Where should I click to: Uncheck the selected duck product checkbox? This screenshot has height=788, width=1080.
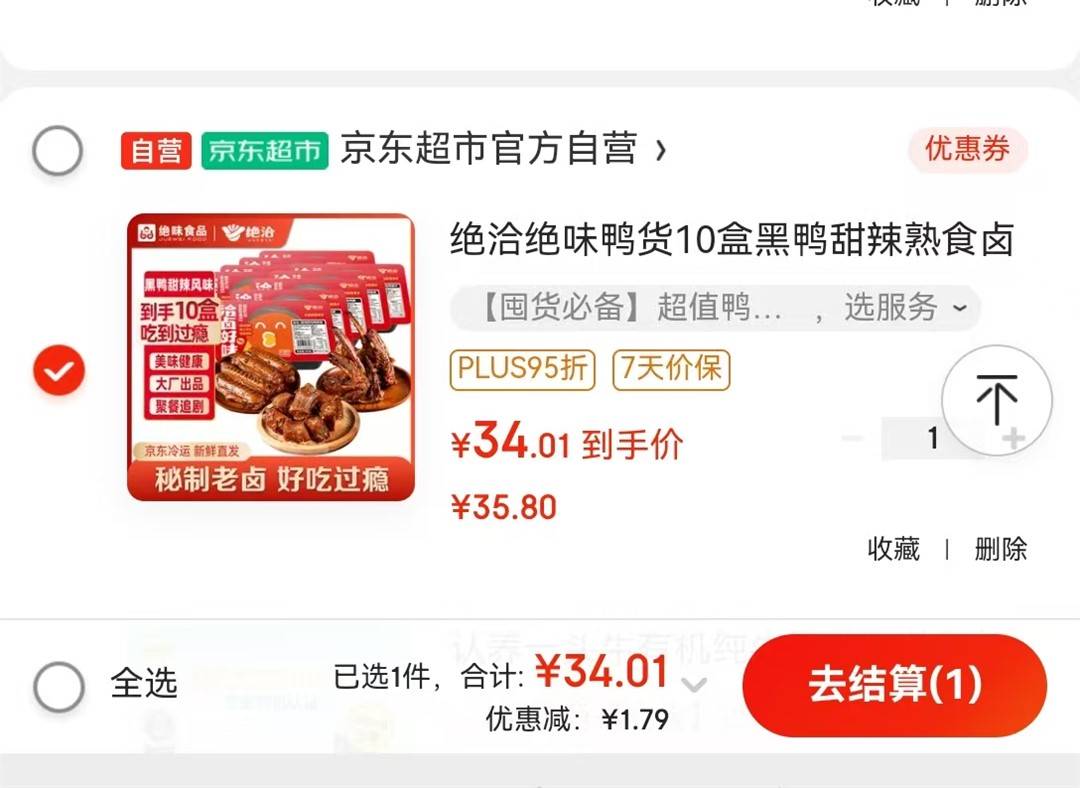coord(59,370)
